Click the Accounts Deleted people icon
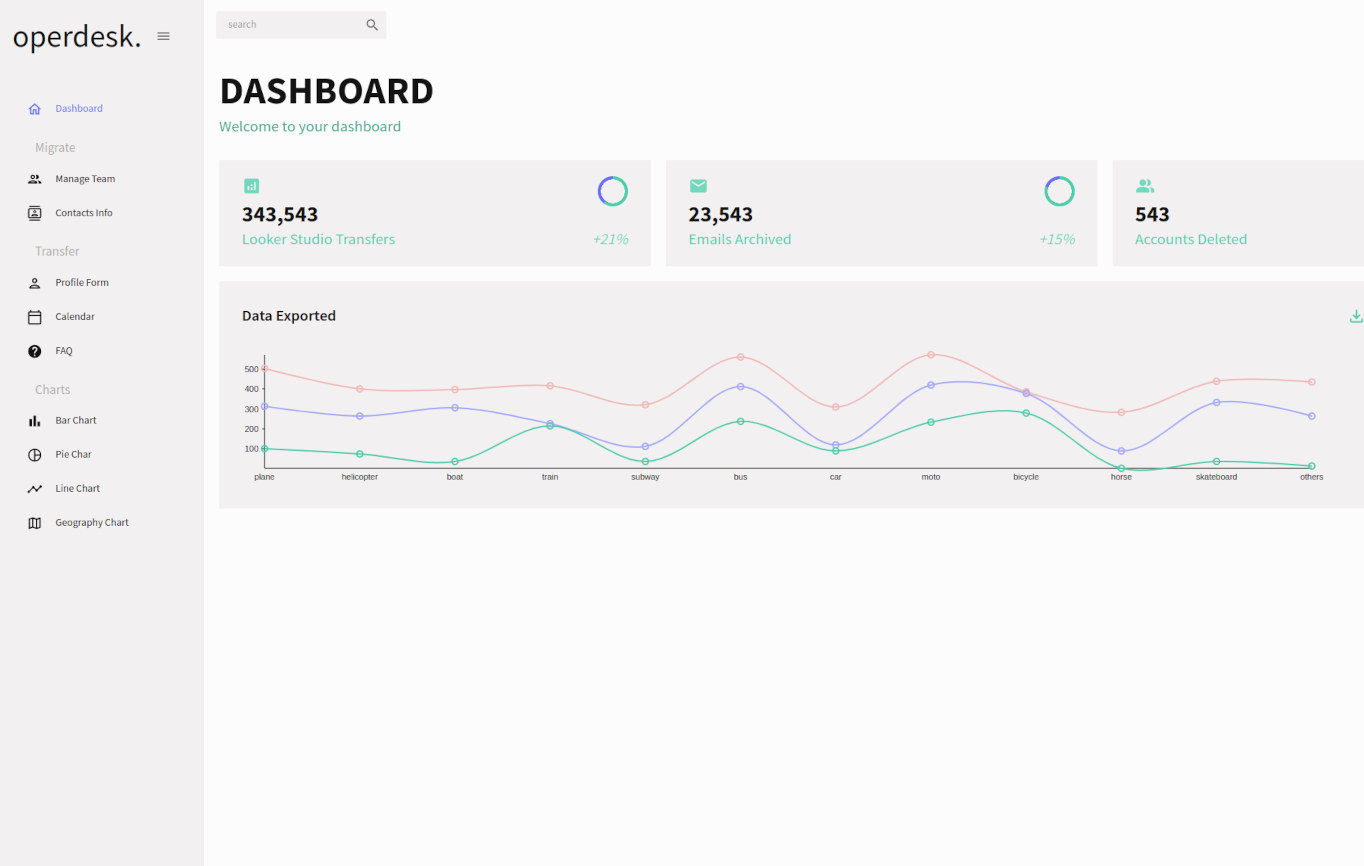This screenshot has width=1364, height=866. pos(1145,186)
